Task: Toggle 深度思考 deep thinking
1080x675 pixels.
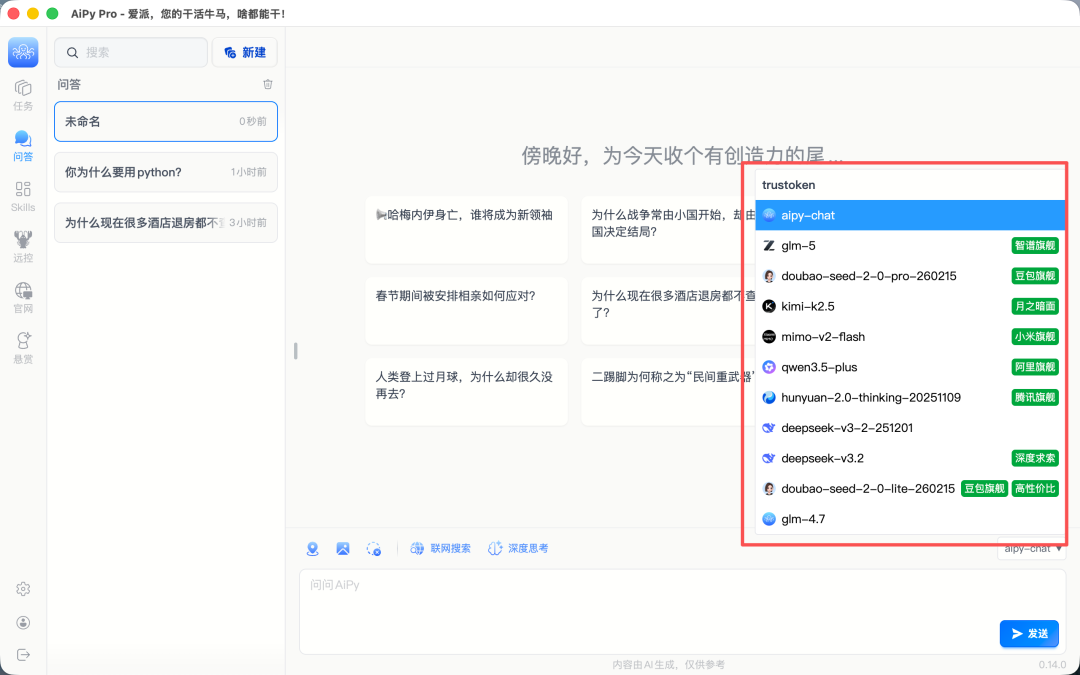Action: click(518, 548)
